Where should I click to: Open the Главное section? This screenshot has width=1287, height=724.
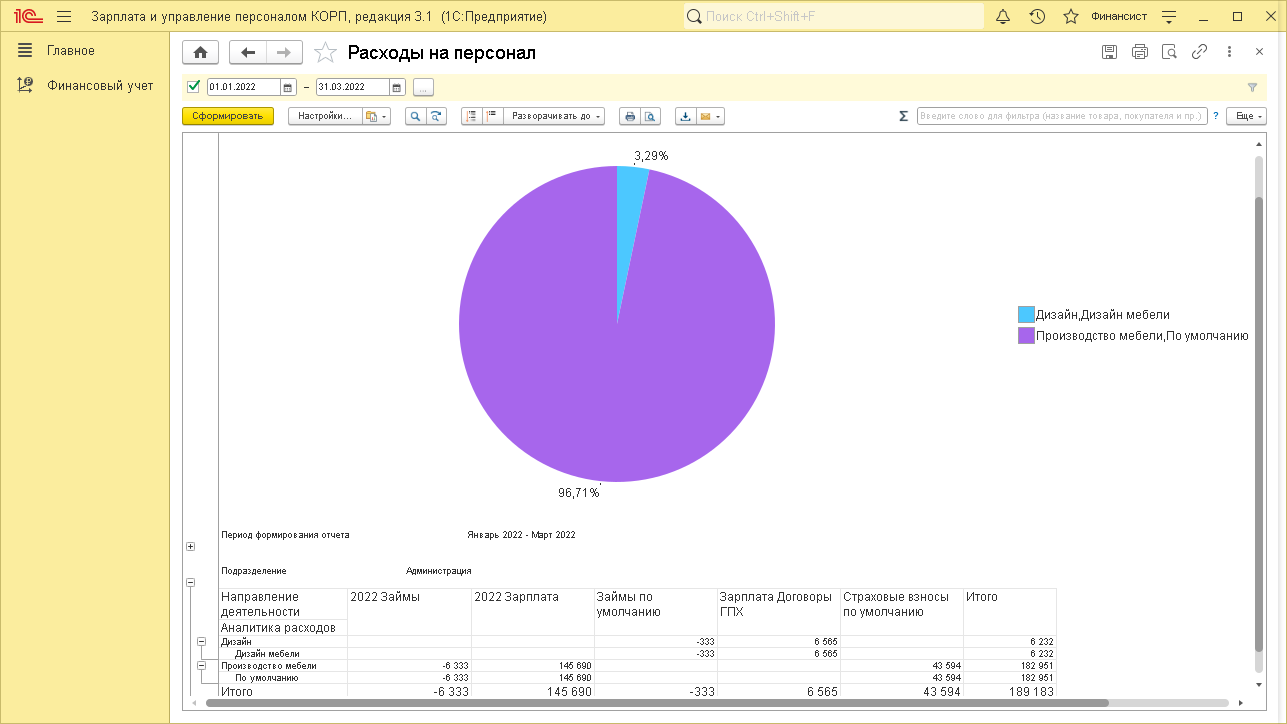point(70,51)
